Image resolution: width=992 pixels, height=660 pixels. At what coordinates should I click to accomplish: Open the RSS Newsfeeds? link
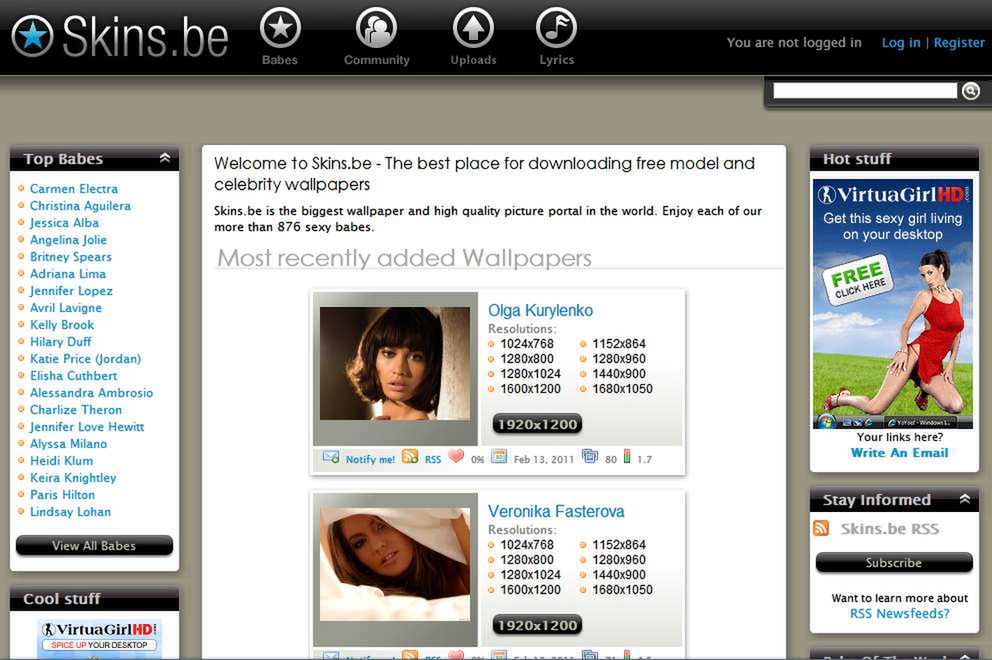(x=900, y=613)
